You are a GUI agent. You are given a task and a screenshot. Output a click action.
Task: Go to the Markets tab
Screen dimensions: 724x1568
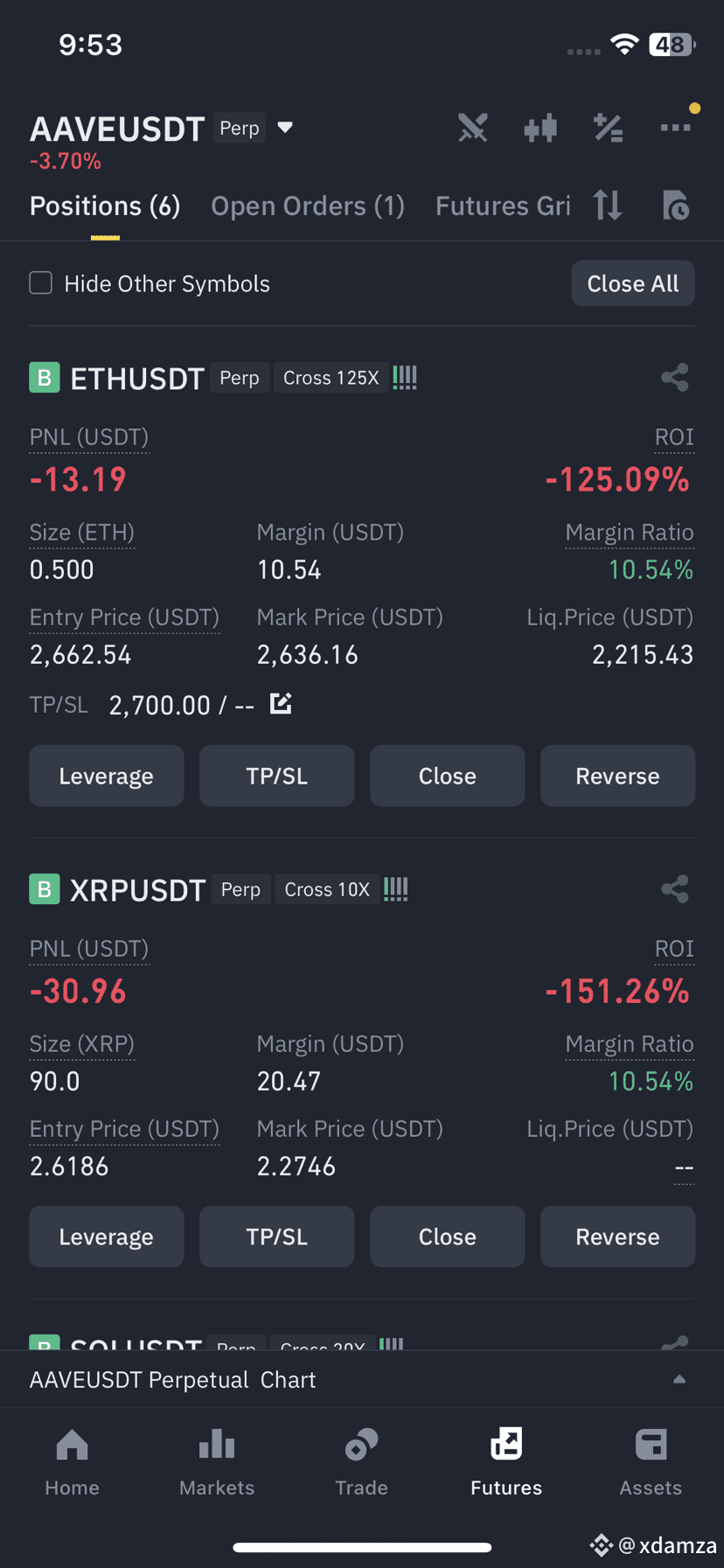217,1462
